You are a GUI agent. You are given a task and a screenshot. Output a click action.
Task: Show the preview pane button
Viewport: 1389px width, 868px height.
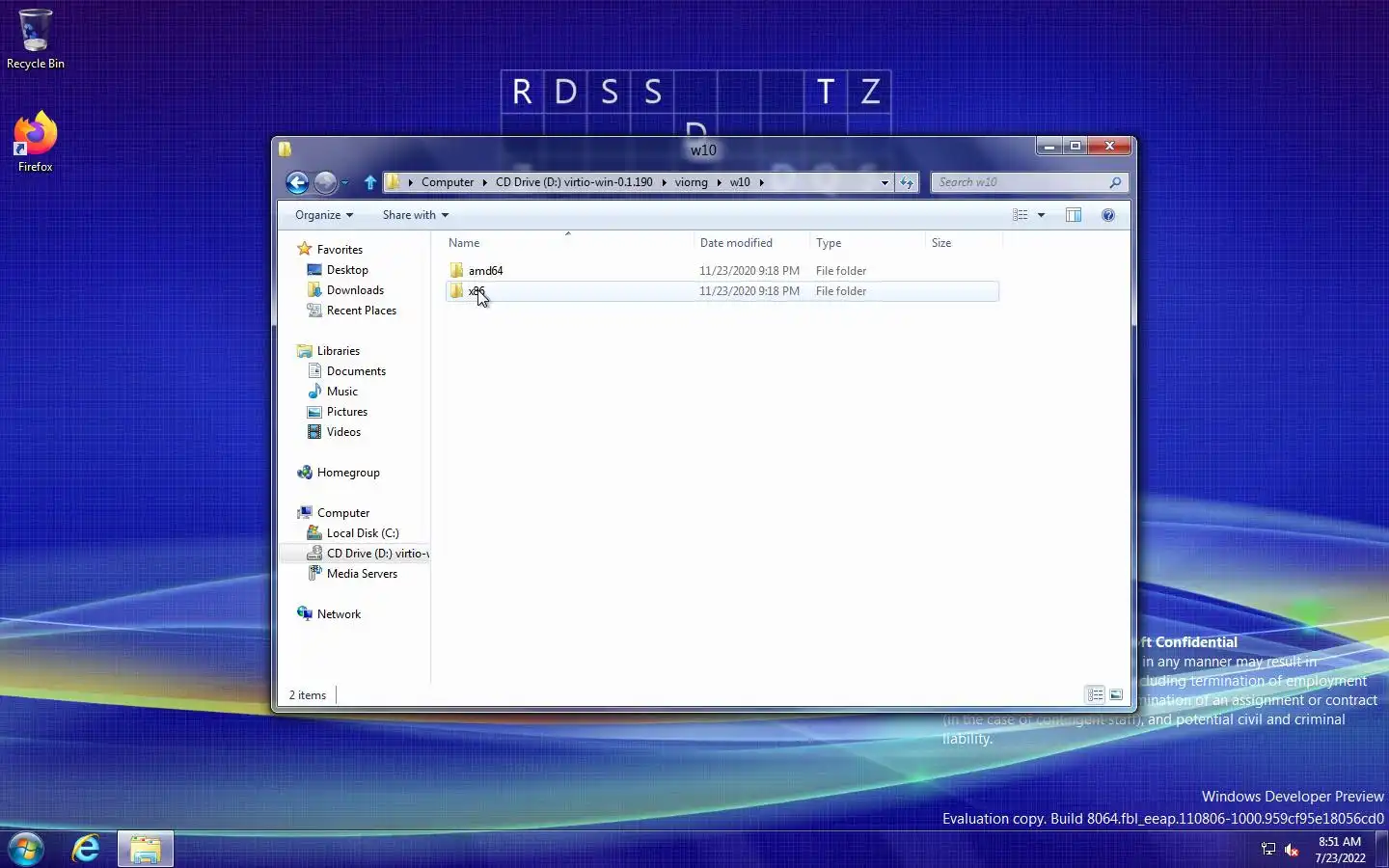pos(1074,215)
